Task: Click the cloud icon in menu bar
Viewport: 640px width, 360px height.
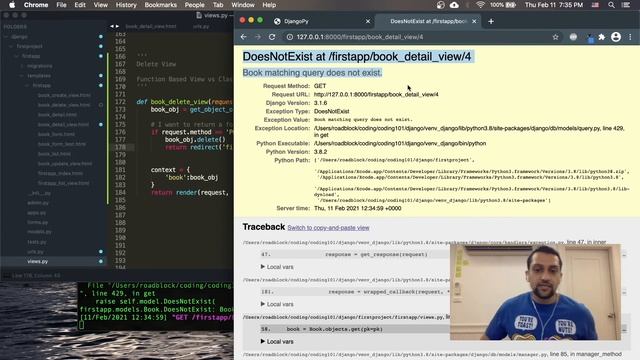Action: 454,5
